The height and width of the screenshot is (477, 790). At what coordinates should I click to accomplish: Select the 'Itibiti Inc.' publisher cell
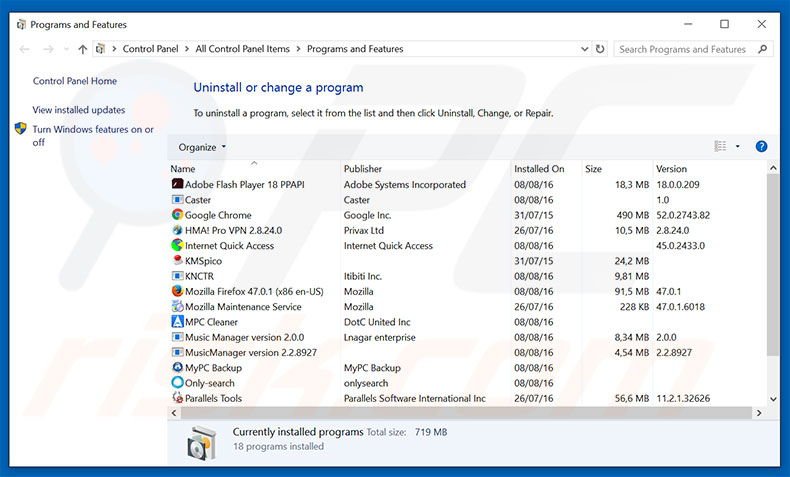tap(363, 276)
